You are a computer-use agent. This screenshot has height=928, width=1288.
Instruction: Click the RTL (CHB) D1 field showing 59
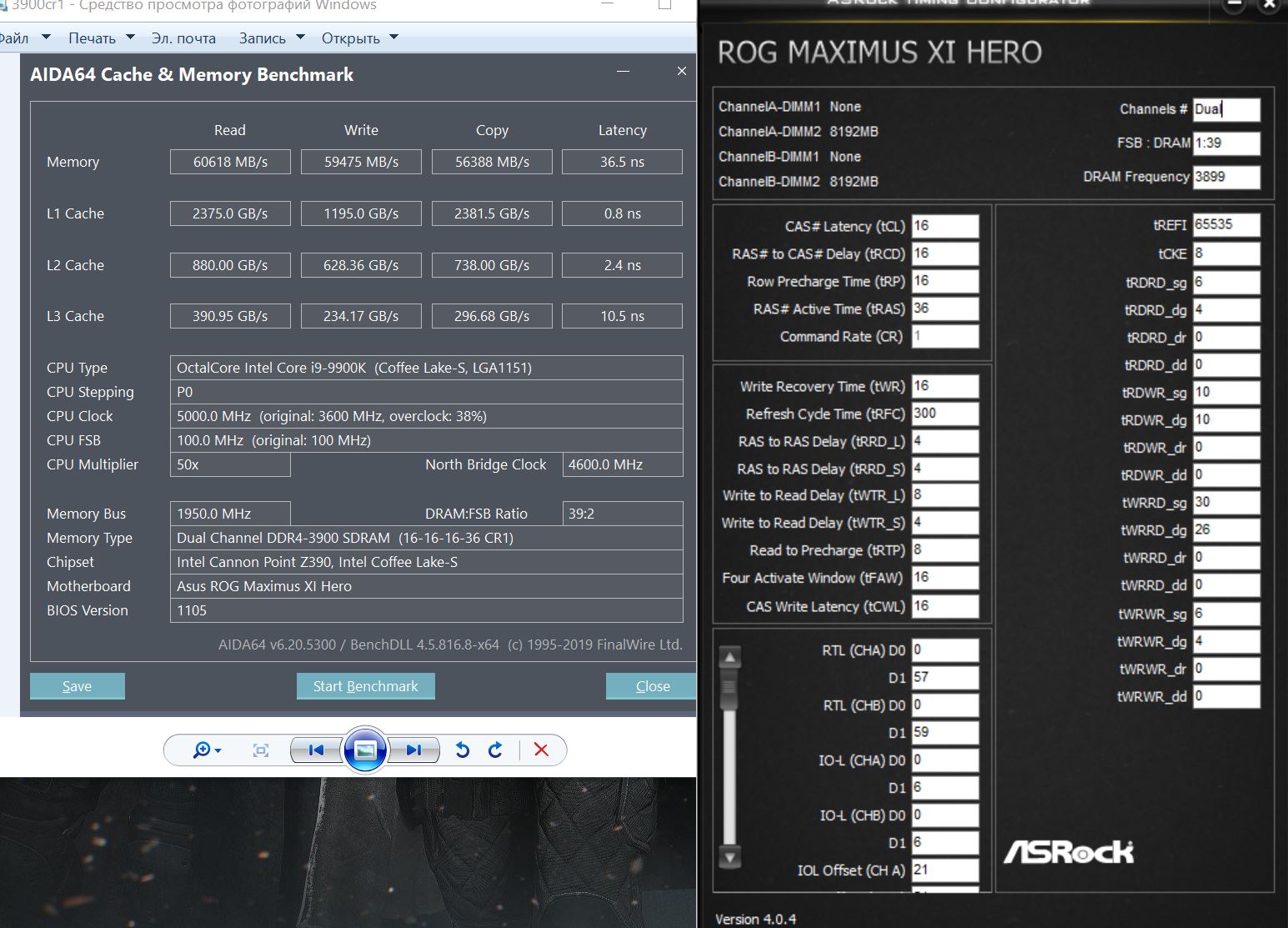click(945, 732)
